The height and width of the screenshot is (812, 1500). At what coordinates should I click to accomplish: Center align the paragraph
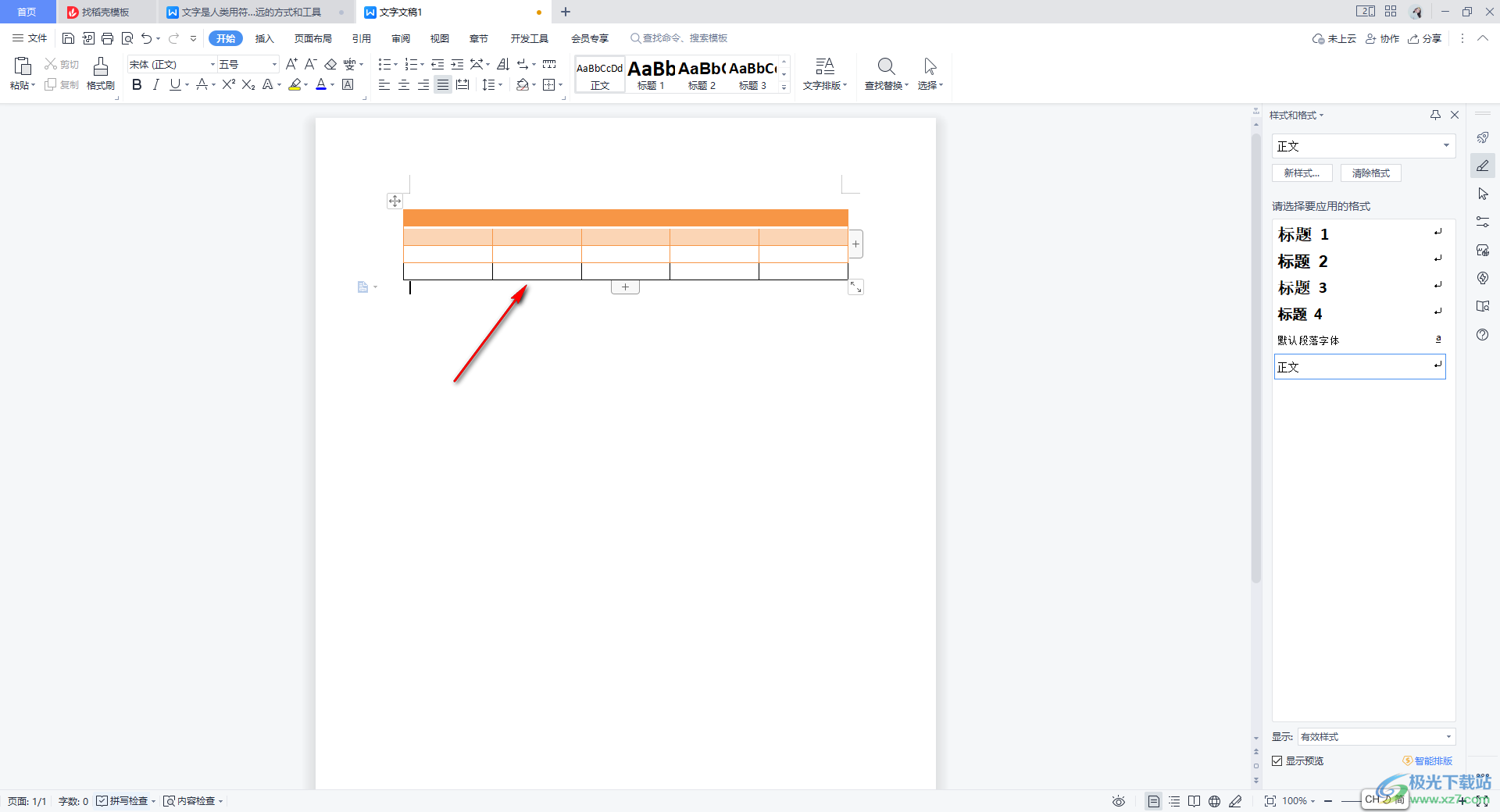coord(404,84)
